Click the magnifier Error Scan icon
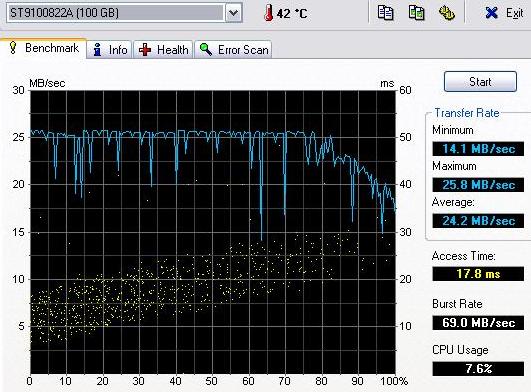The width and height of the screenshot is (531, 392). 206,50
